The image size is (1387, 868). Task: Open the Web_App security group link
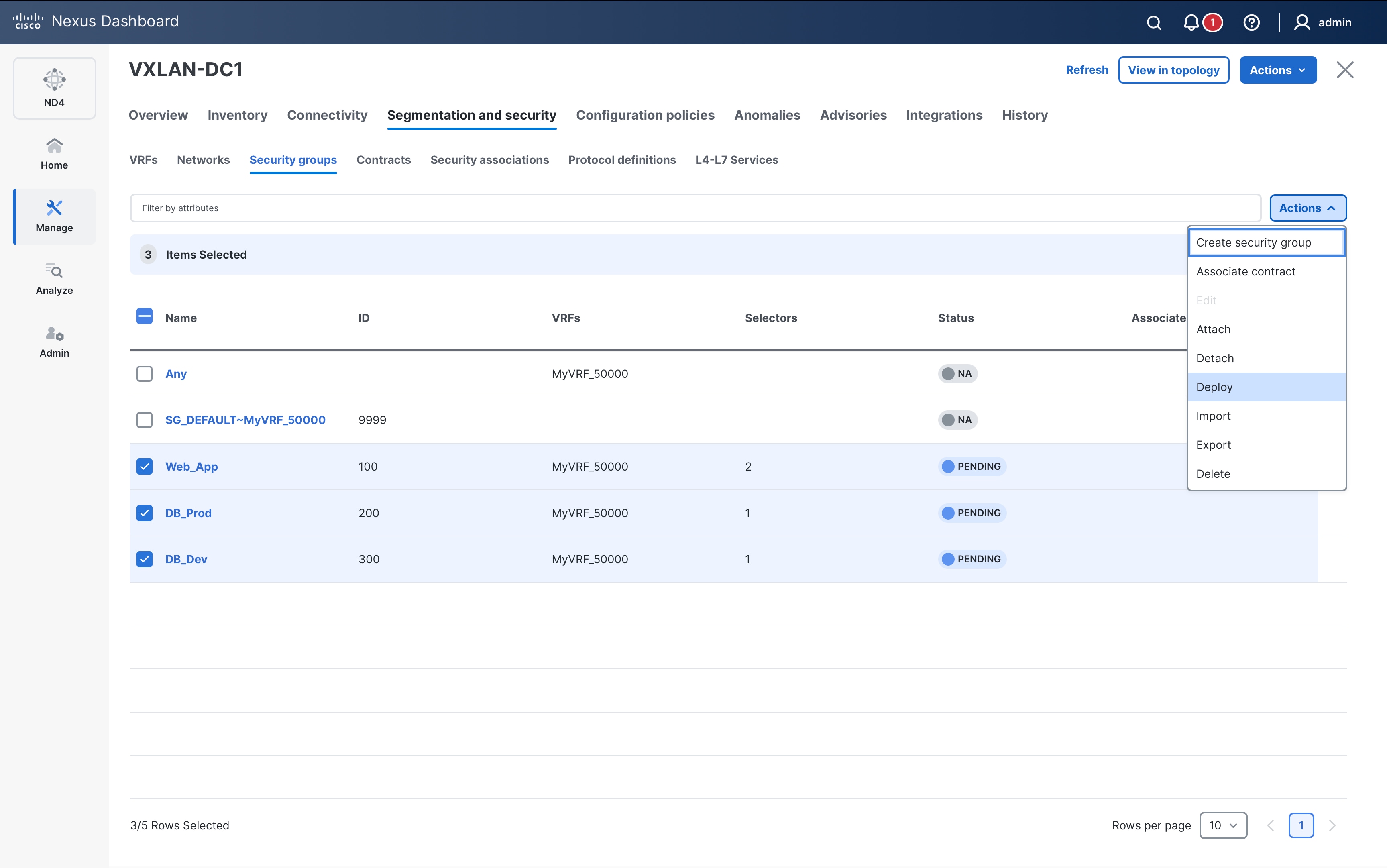191,466
